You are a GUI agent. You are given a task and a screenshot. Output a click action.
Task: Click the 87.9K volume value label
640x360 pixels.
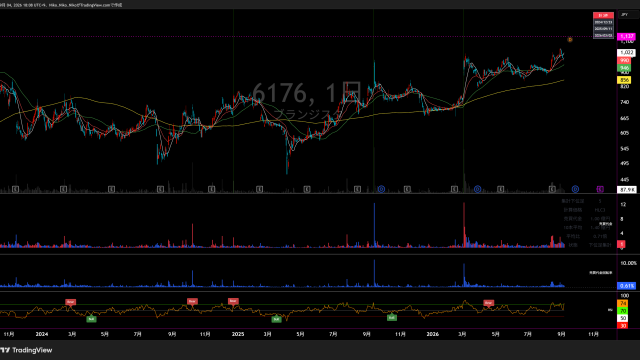coord(627,190)
